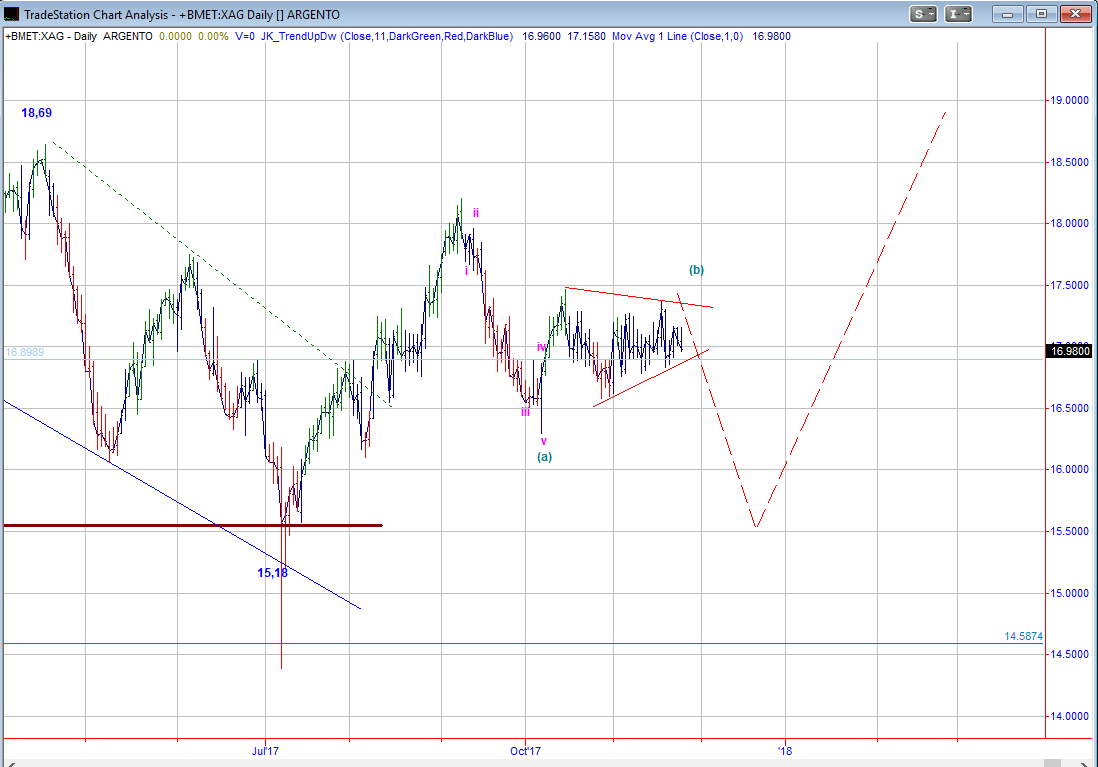Click the 15.0000 price axis label

(x=1069, y=593)
